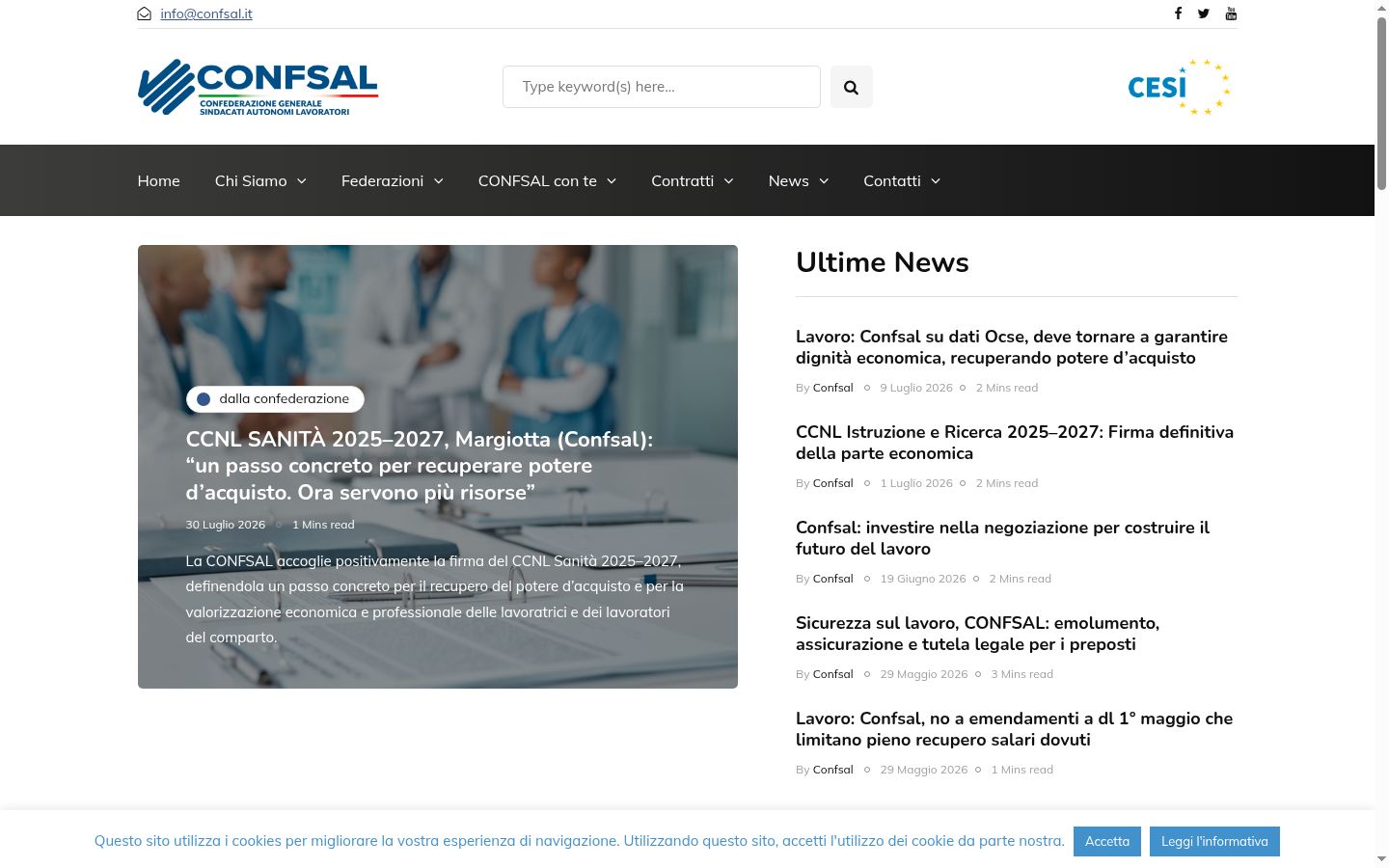Click Leggi l'informativa button
1389x868 pixels.
coord(1214,841)
